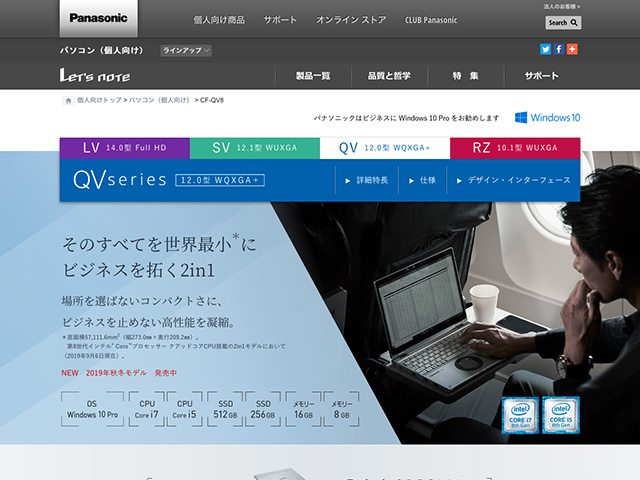
Task: Click the CF-QV8 breadcrumb text
Action: click(212, 100)
